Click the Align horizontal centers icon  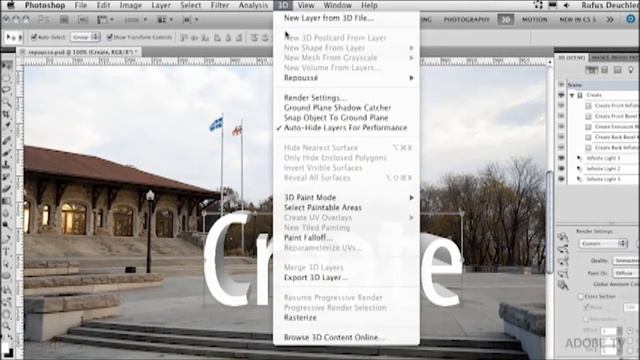pos(229,38)
